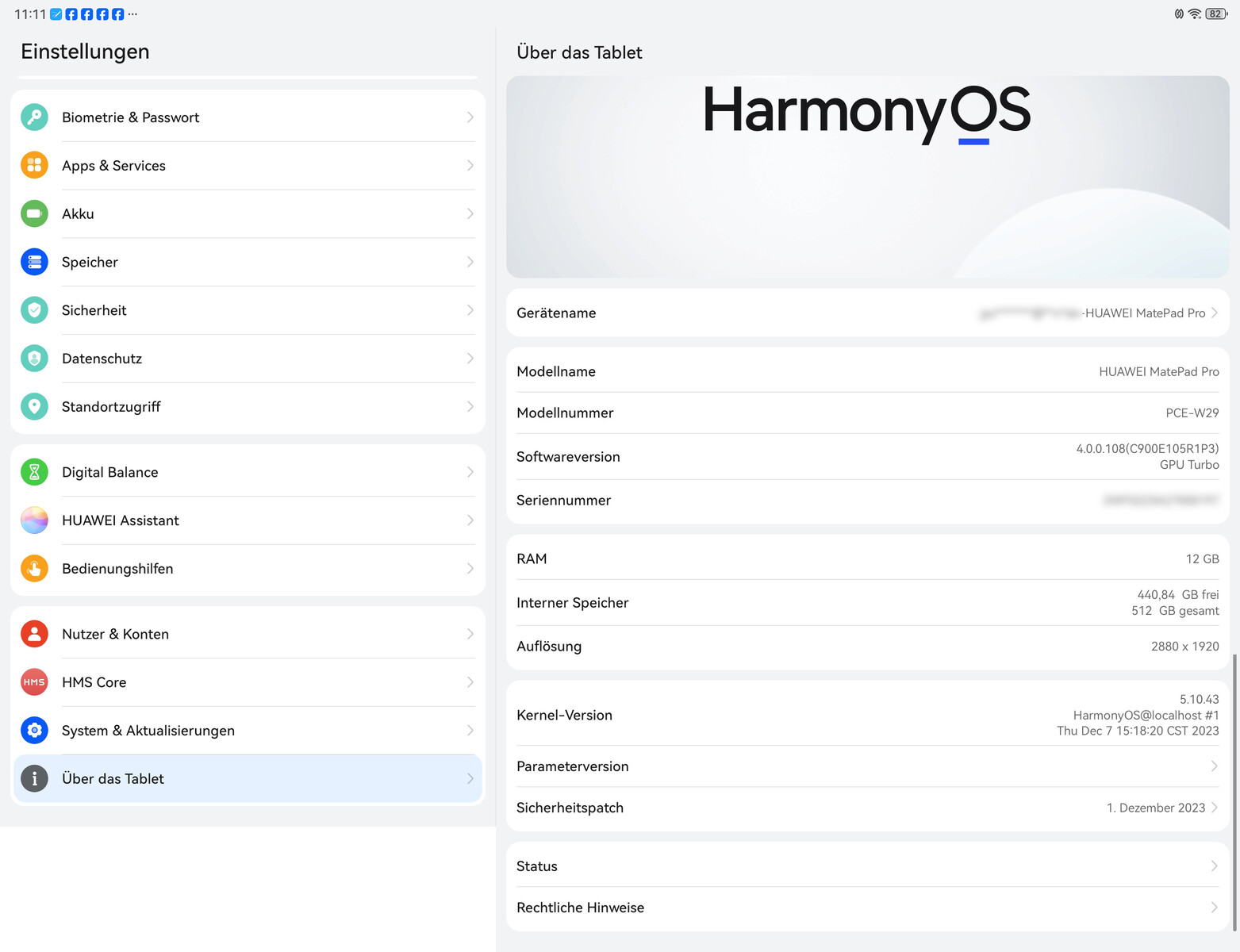Expand the Bedienungshilfen row chevron

coord(470,569)
